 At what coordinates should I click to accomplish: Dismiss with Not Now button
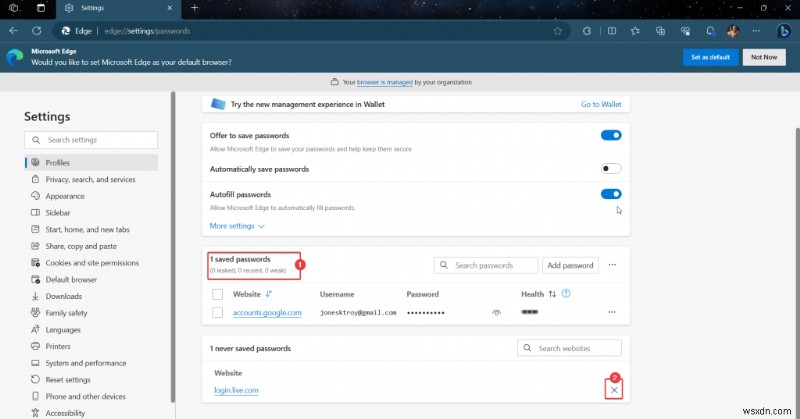click(764, 57)
